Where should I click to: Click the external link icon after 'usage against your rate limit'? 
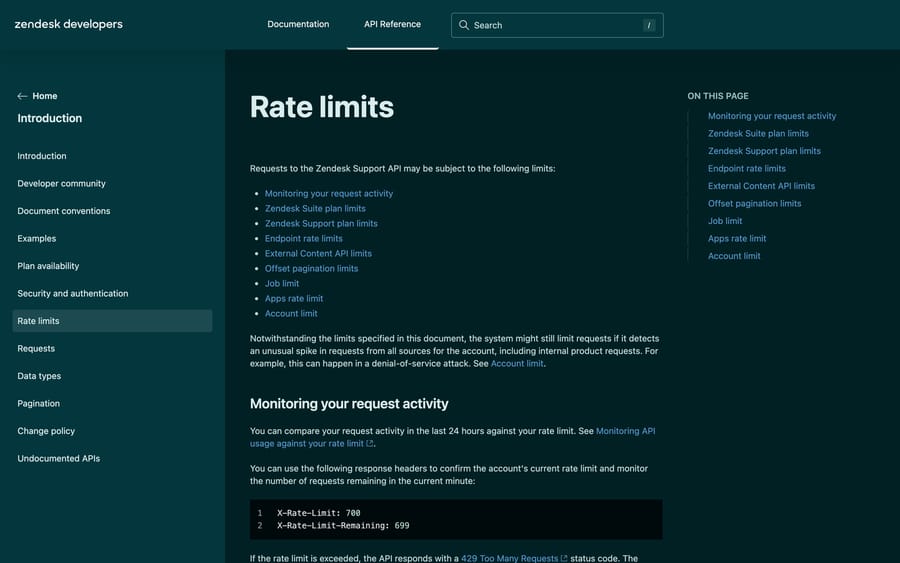(370, 444)
